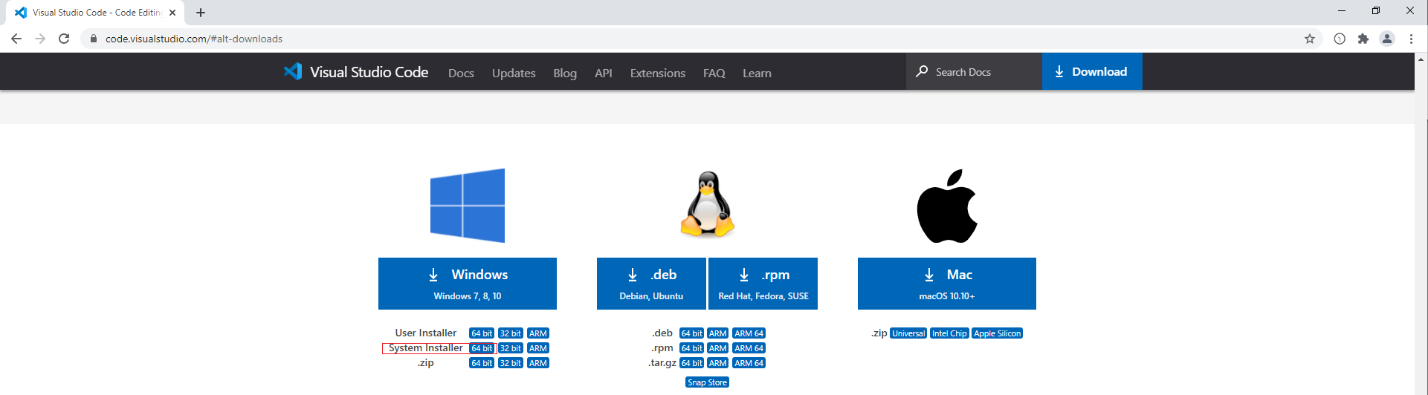
Task: Click Mac .zip Apple Silicon link
Action: 998,333
